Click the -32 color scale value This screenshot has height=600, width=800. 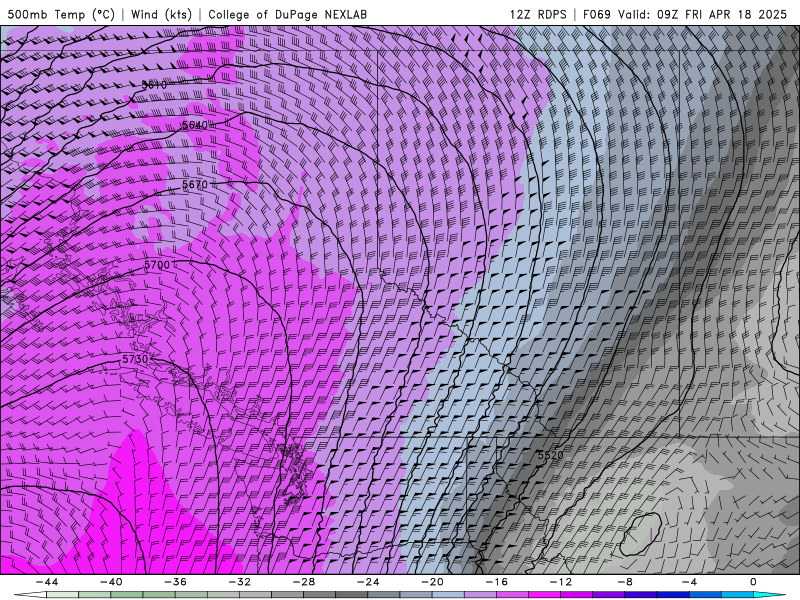240,582
